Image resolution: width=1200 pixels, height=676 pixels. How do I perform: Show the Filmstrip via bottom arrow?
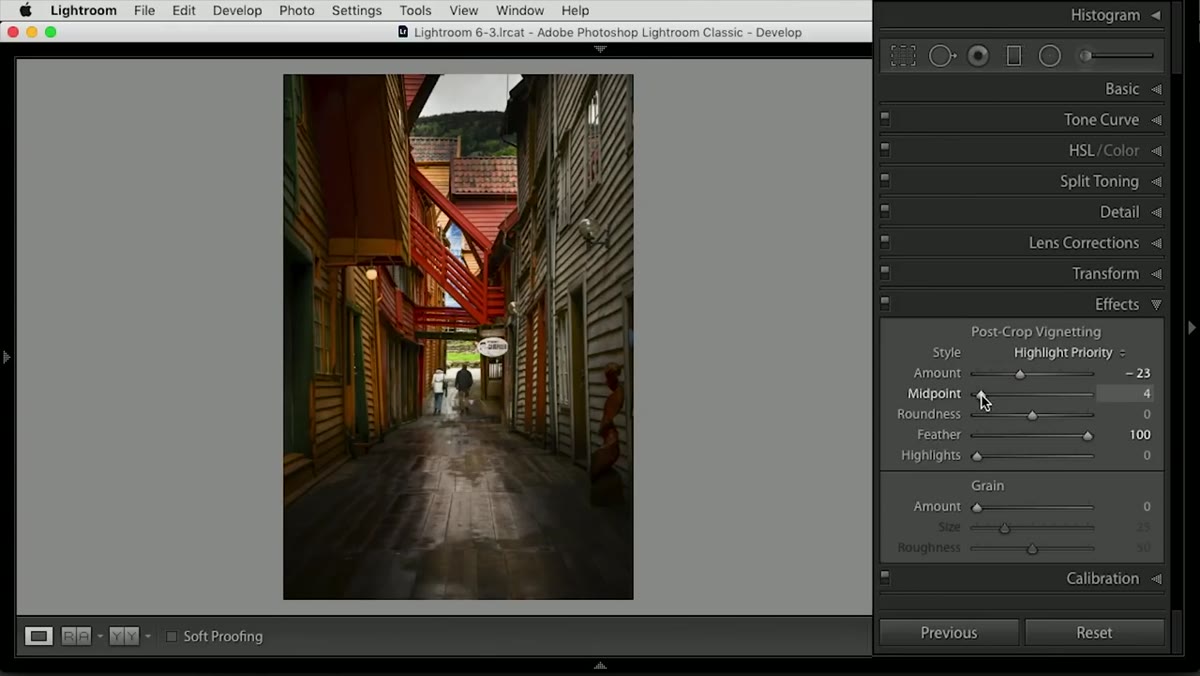[600, 665]
